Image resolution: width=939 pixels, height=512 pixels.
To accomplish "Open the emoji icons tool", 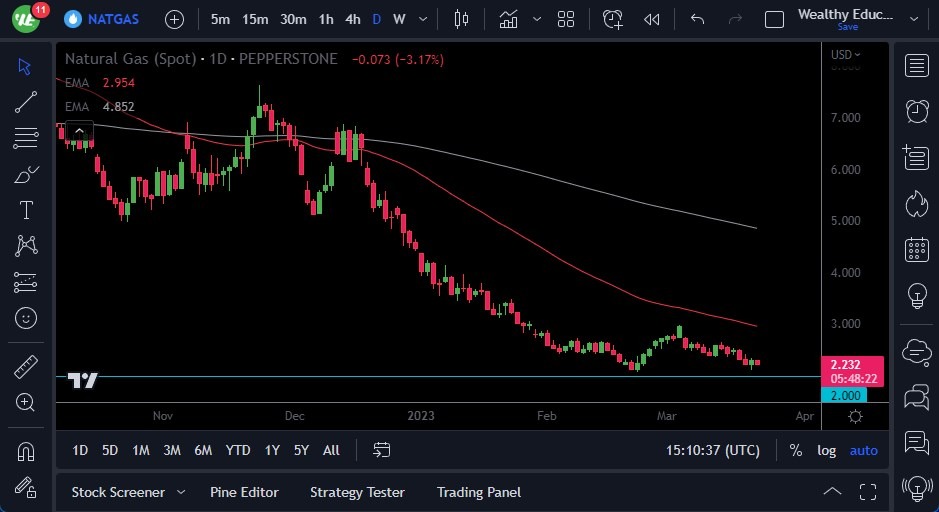I will click(x=26, y=318).
